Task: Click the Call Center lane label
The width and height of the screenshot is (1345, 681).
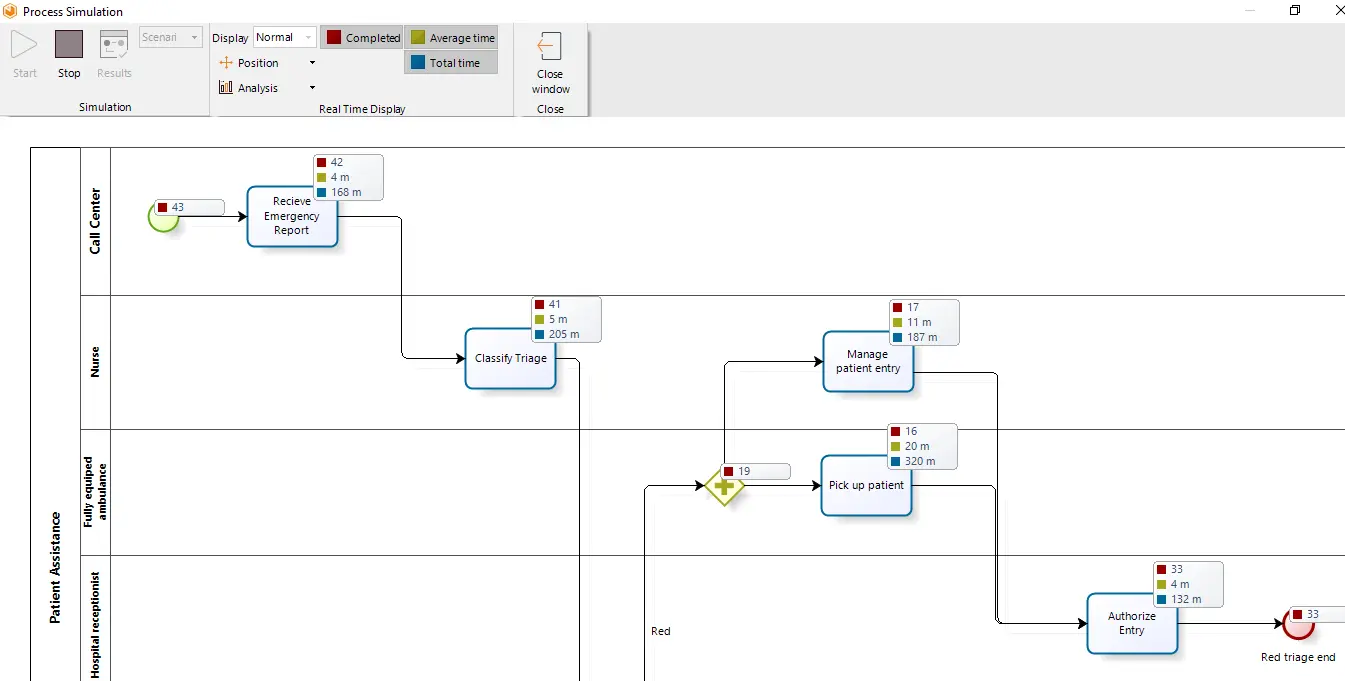Action: 96,221
